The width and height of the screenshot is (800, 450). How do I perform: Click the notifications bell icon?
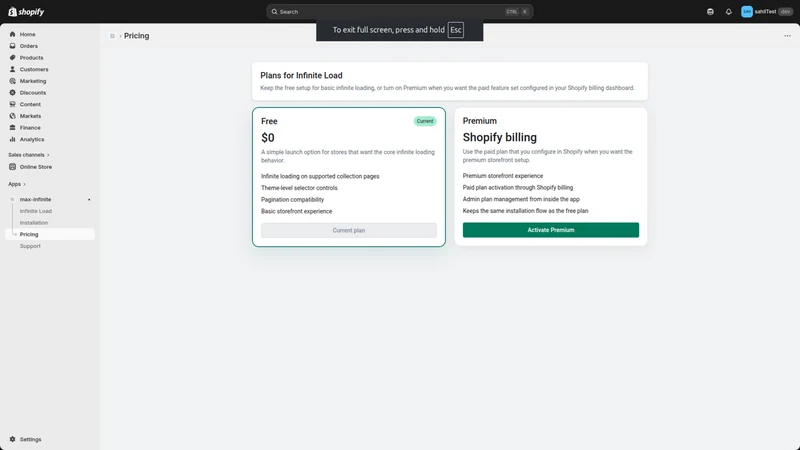729,12
